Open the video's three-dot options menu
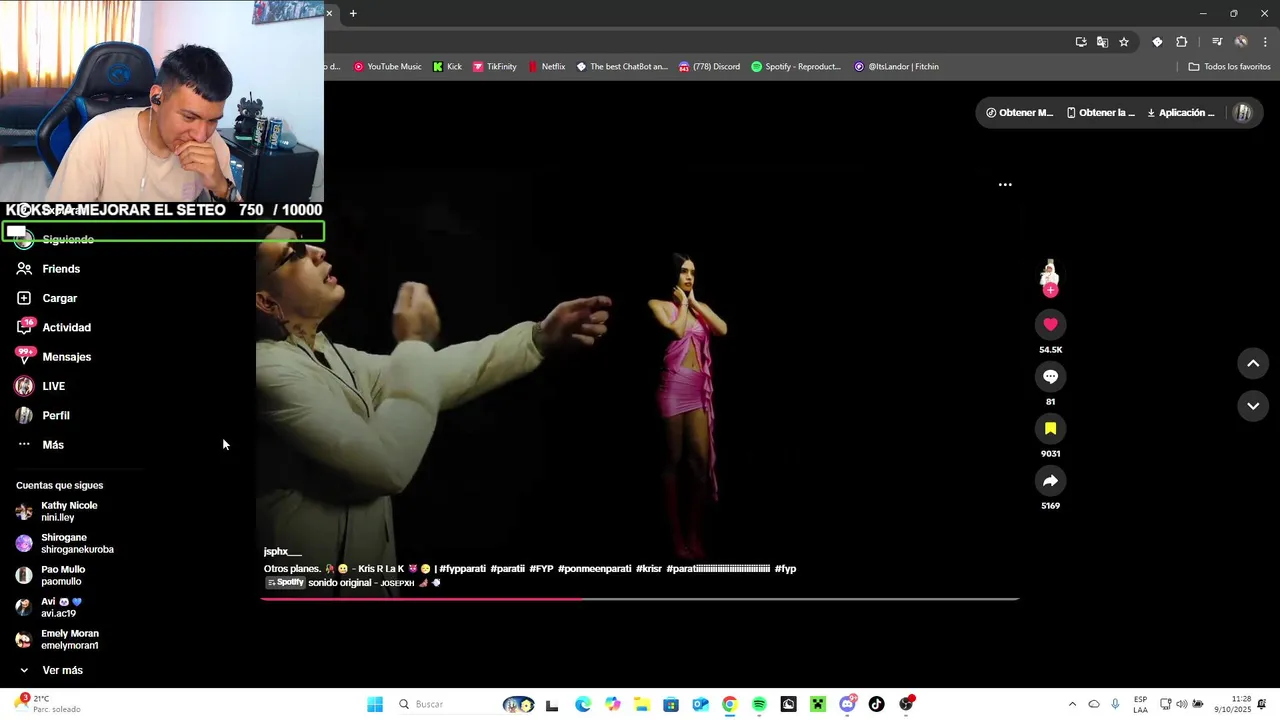1280x720 pixels. click(1005, 185)
